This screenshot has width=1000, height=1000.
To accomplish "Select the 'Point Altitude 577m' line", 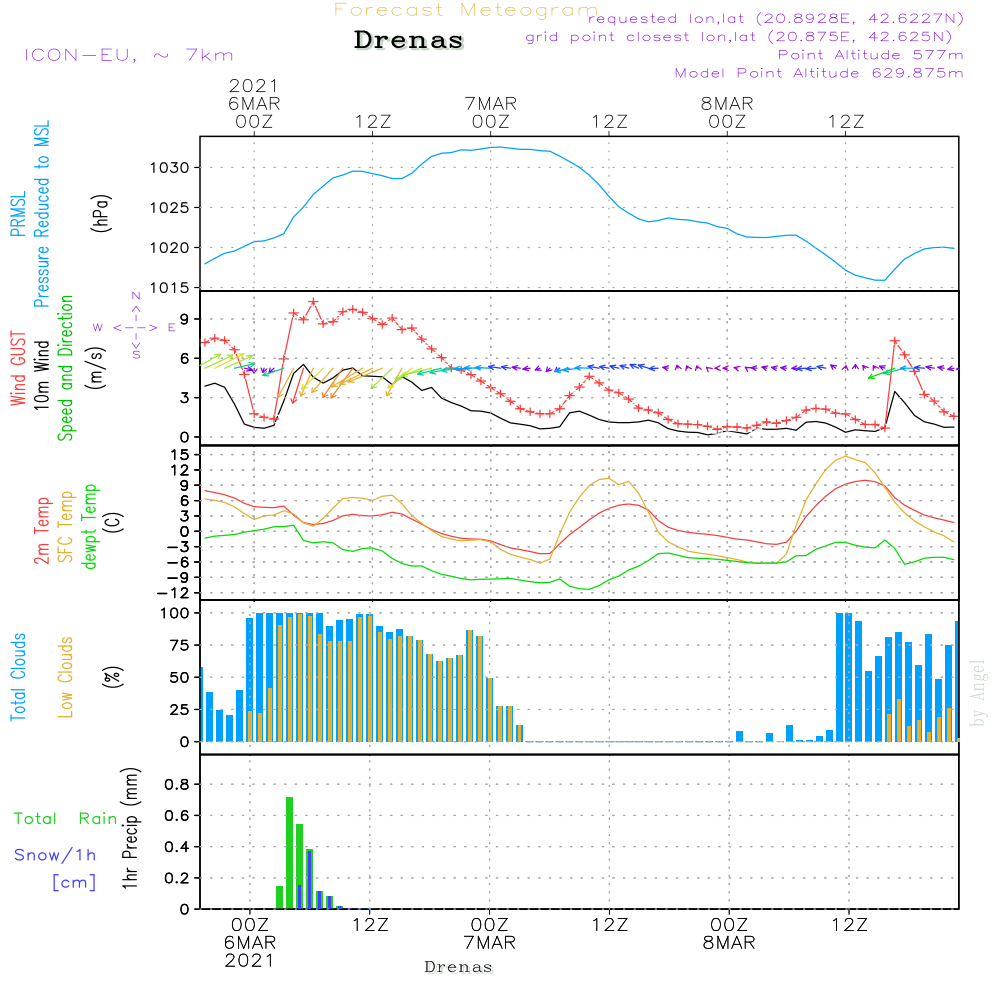I will coord(871,55).
